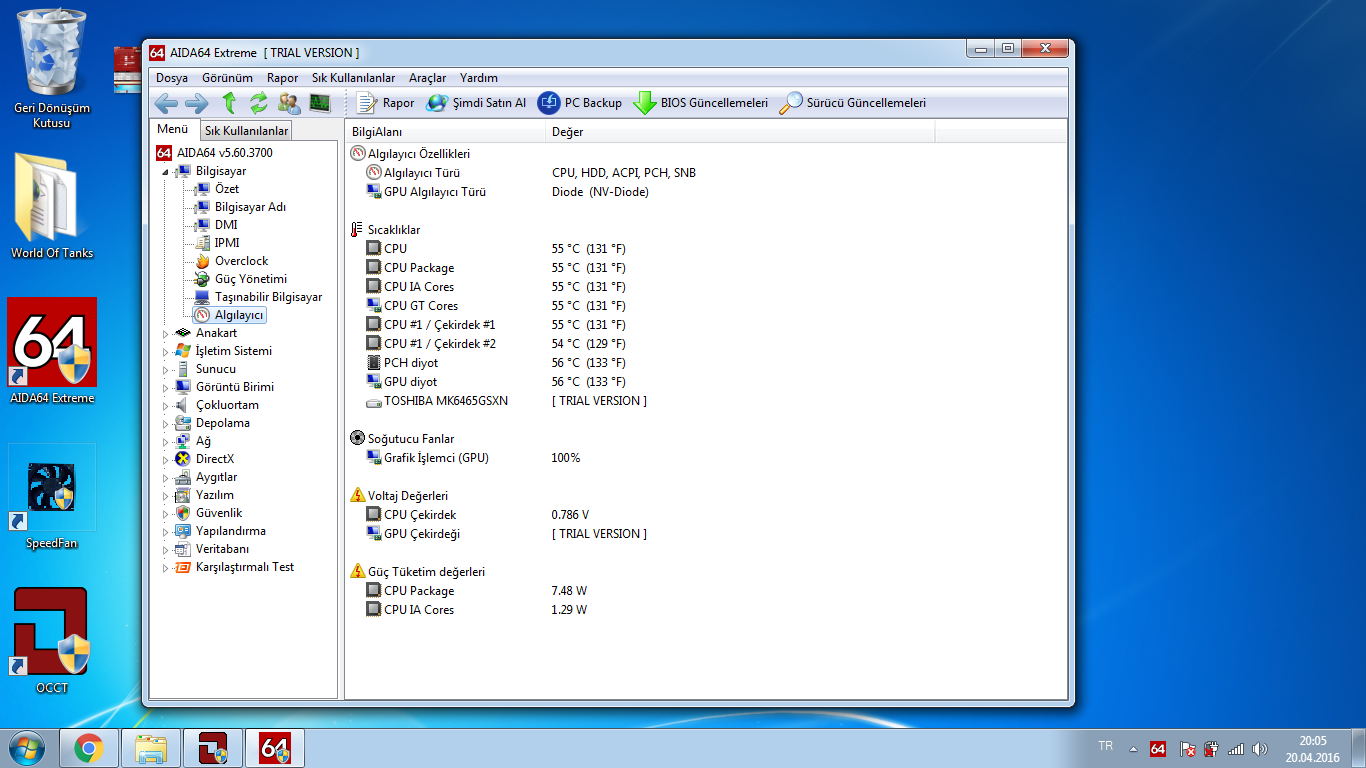Open the Yardım menu

point(479,78)
